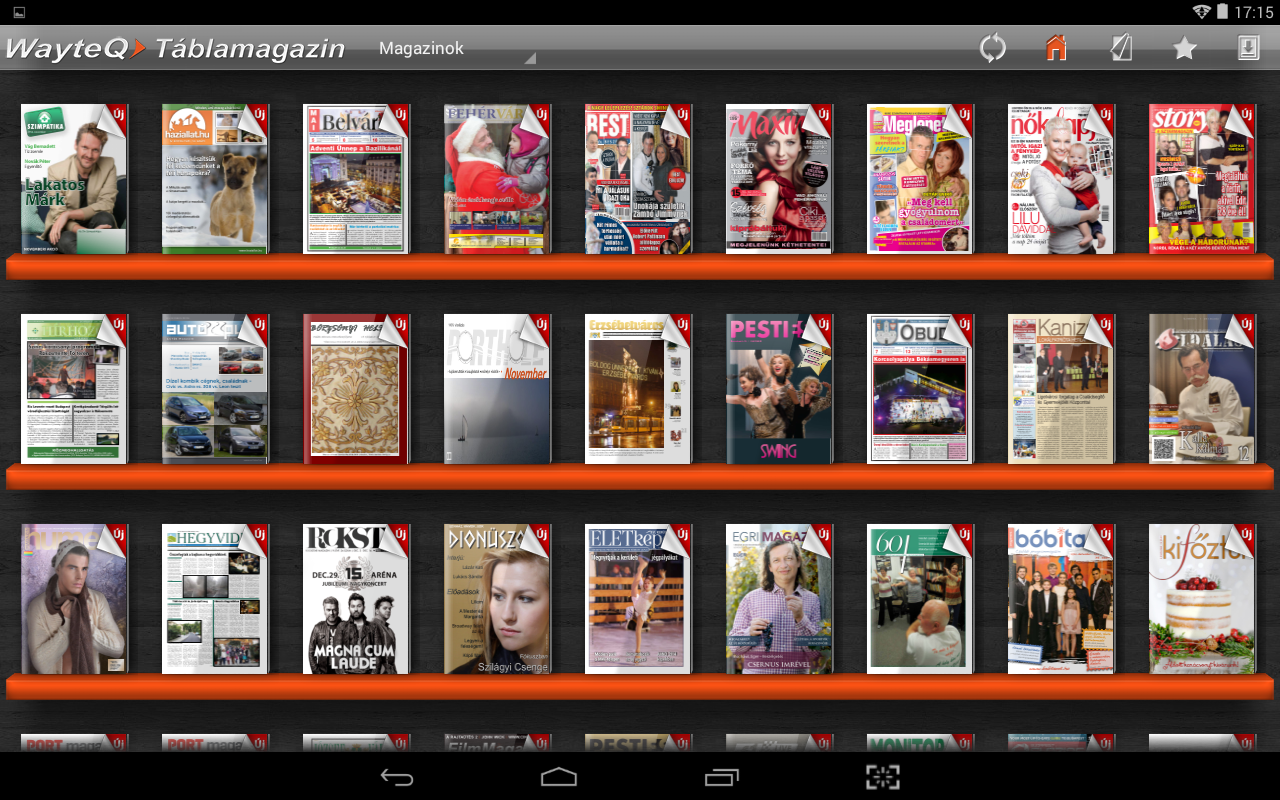
Task: Open the Óbuda newspaper cover
Action: pyautogui.click(x=920, y=389)
